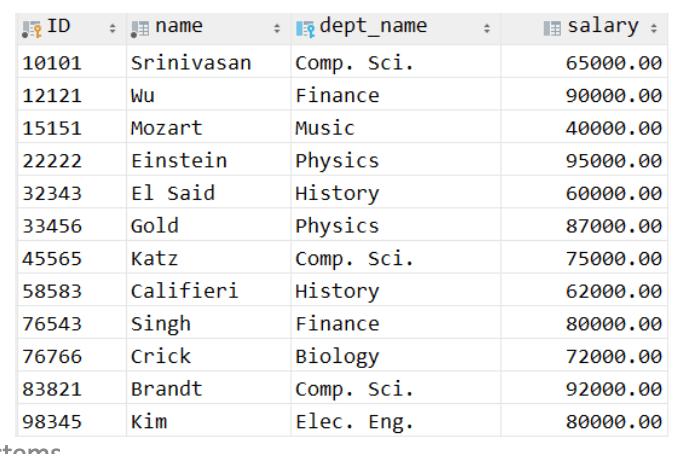Select the Elec. Eng. department cell

[x=396, y=421]
